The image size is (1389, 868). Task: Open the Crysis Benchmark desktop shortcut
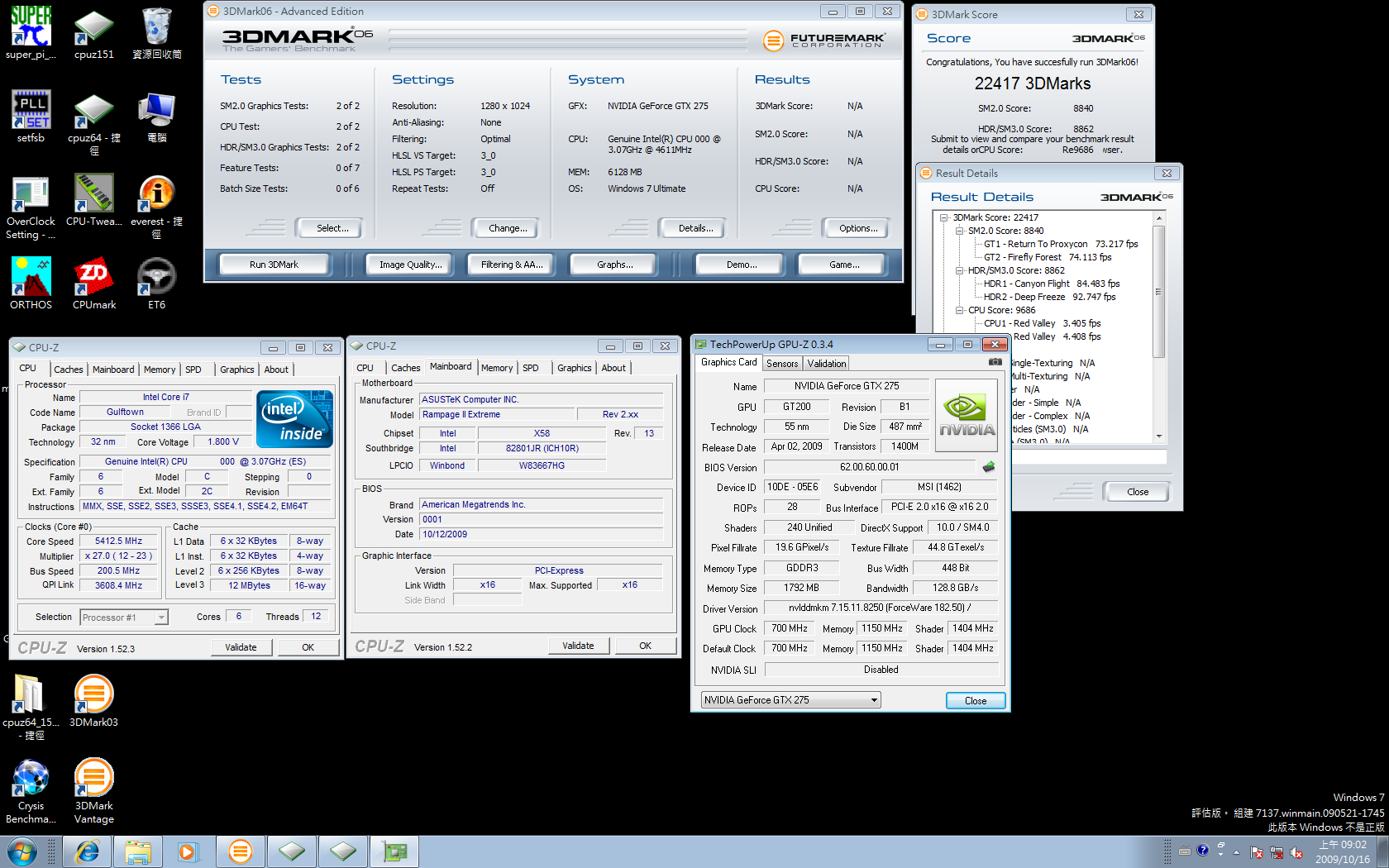coord(31,780)
